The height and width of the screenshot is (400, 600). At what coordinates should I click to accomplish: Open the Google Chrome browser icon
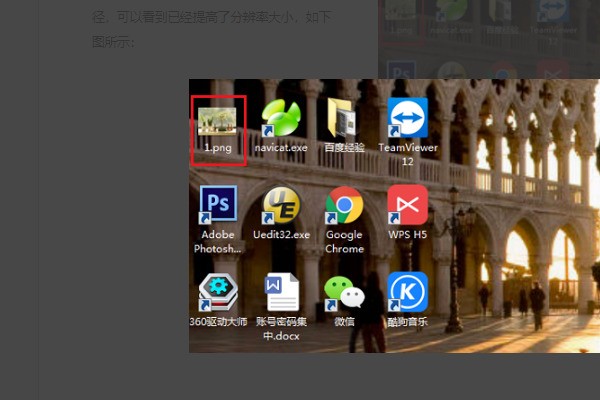point(344,205)
